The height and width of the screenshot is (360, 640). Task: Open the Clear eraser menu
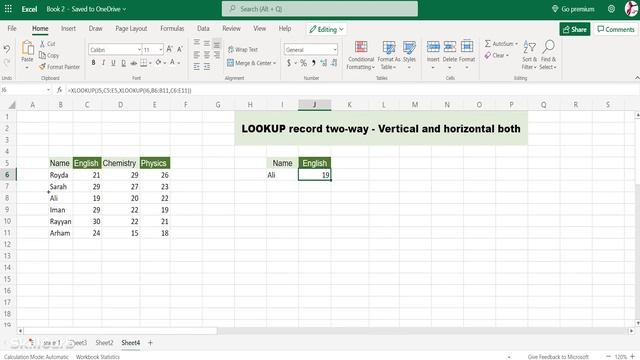pyautogui.click(x=496, y=55)
